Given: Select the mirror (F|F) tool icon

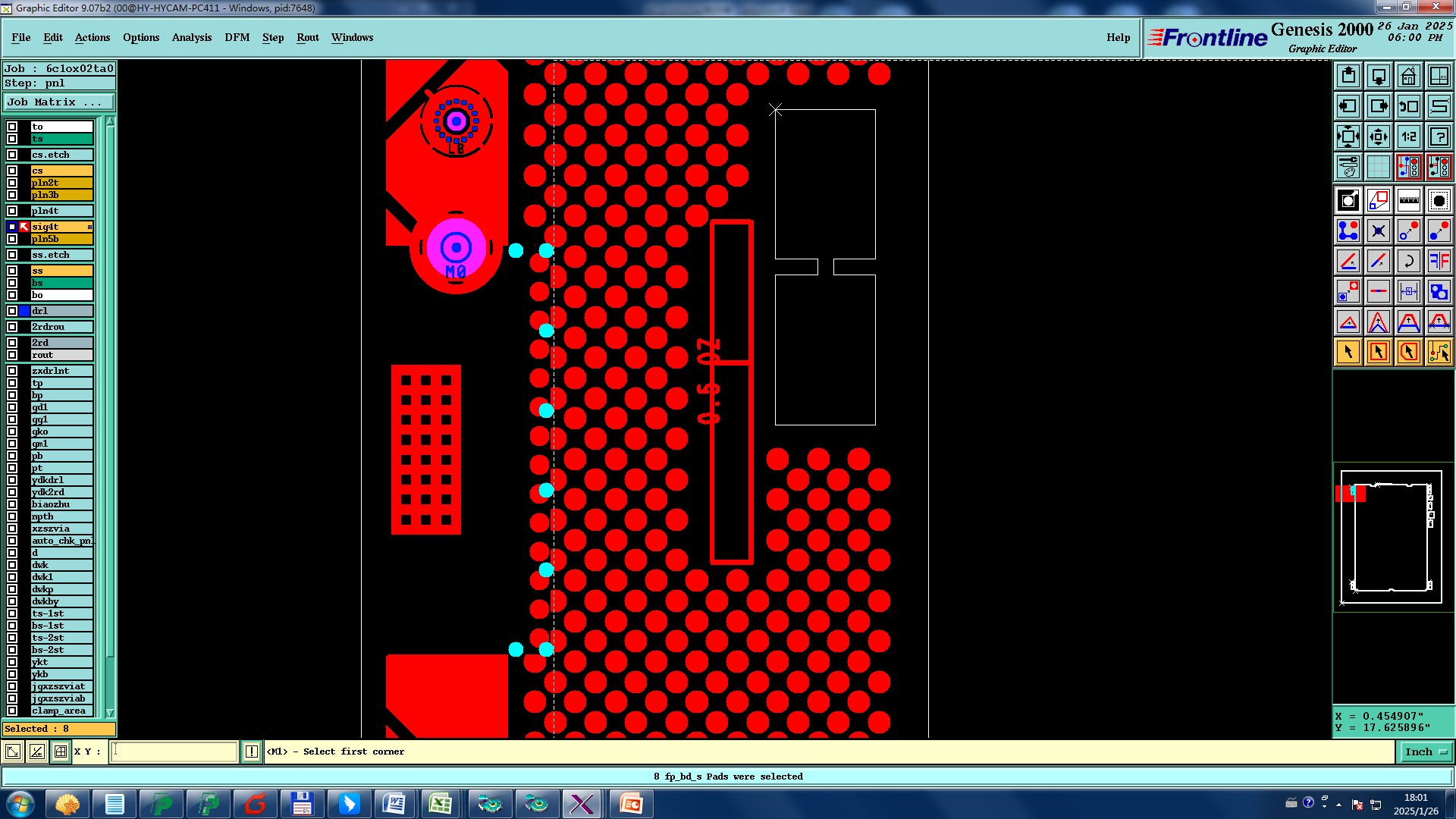Looking at the screenshot, I should (x=1439, y=262).
